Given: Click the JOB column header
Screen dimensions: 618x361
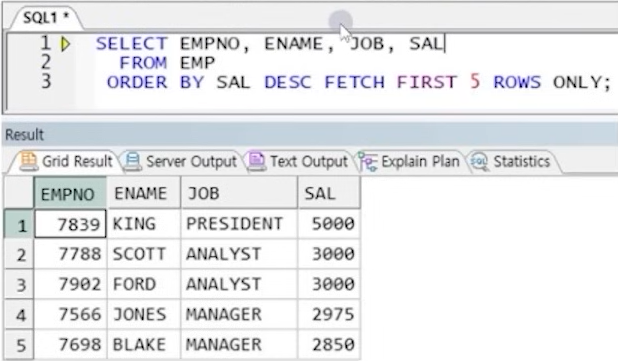Looking at the screenshot, I should tap(239, 193).
